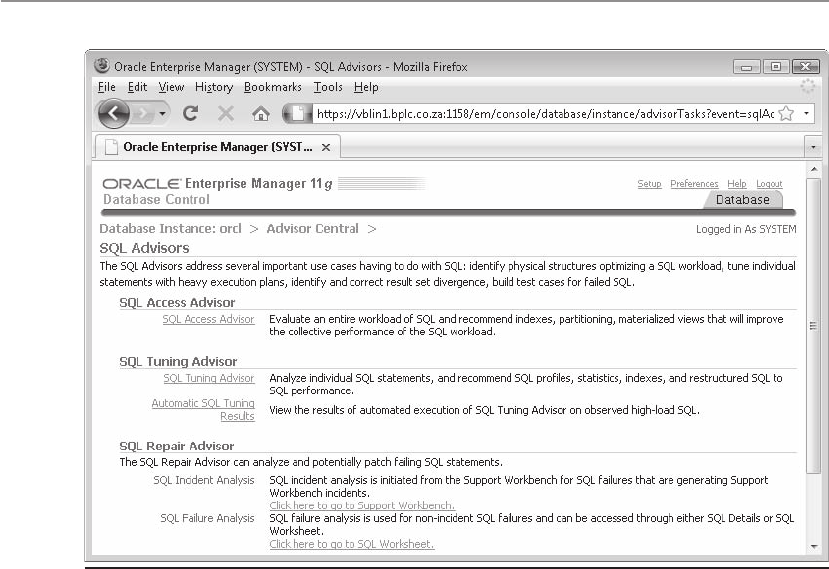Click the scrollbar down arrow
Viewport: 829px width, 569px height.
814,547
